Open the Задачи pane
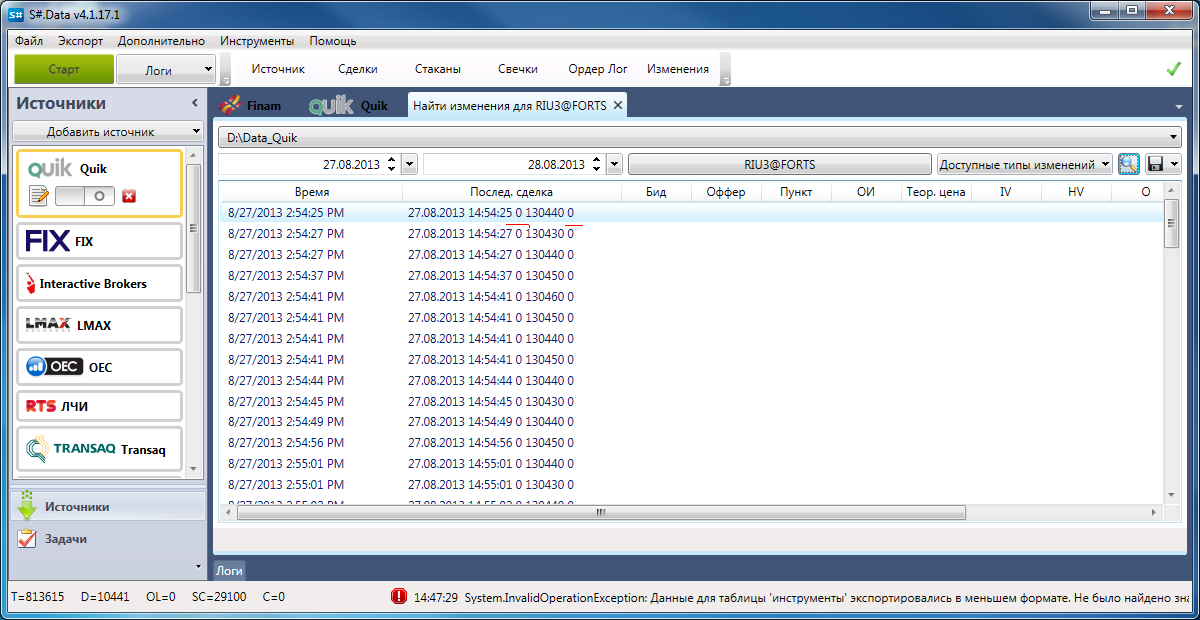The height and width of the screenshot is (620, 1200). [x=108, y=538]
